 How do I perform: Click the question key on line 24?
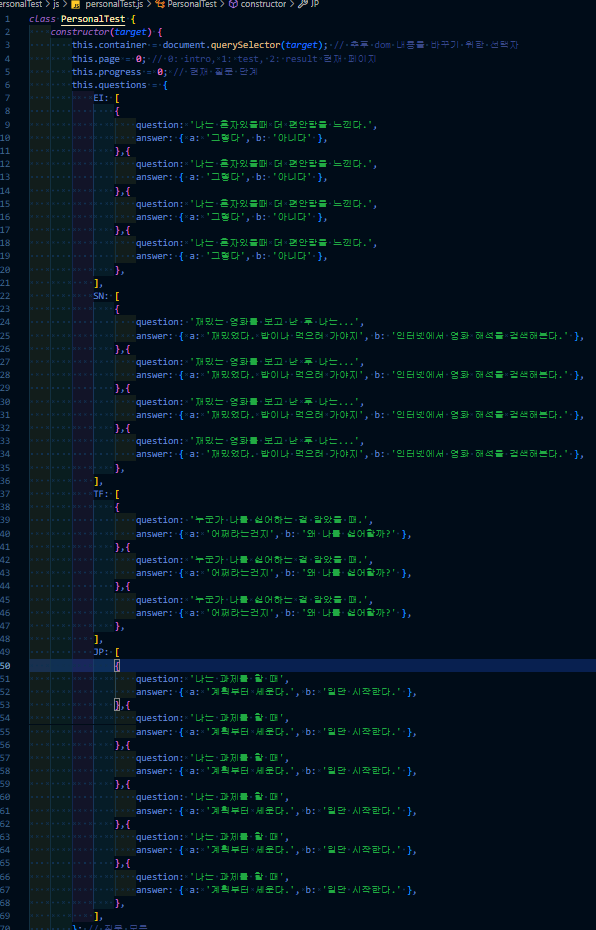(x=158, y=322)
